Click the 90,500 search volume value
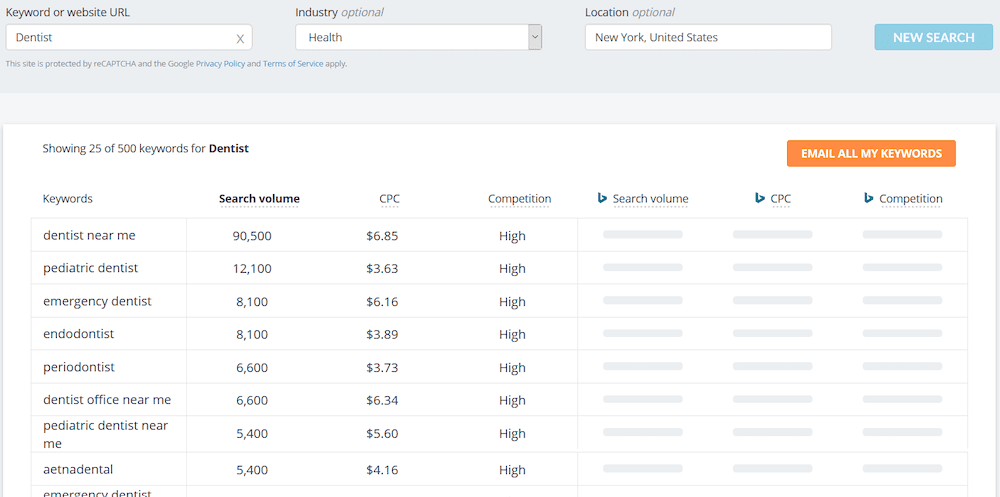The width and height of the screenshot is (1000, 497). 252,236
